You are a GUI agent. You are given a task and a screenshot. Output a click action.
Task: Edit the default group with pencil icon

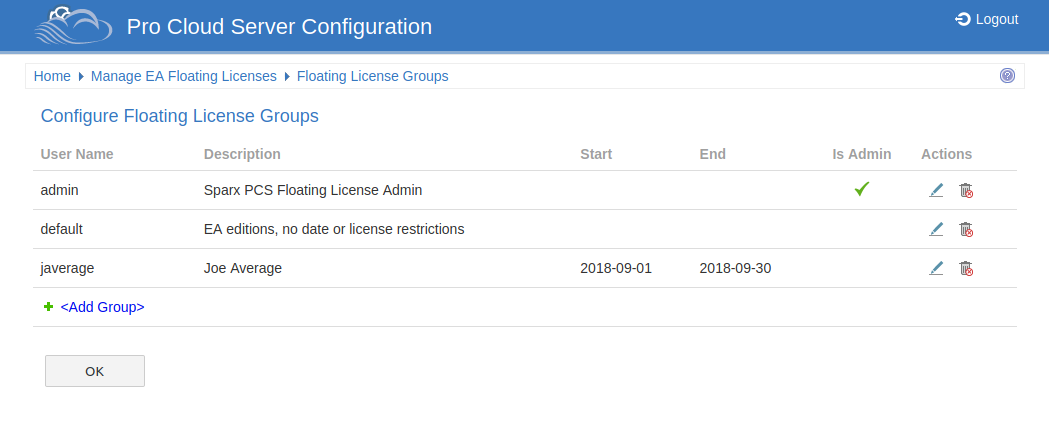click(936, 229)
